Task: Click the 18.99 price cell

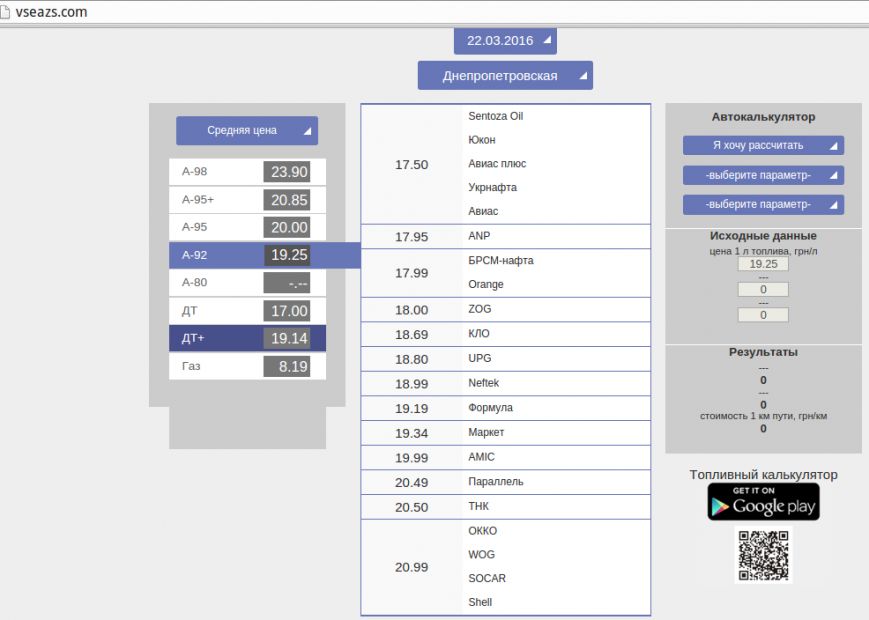Action: pos(411,384)
